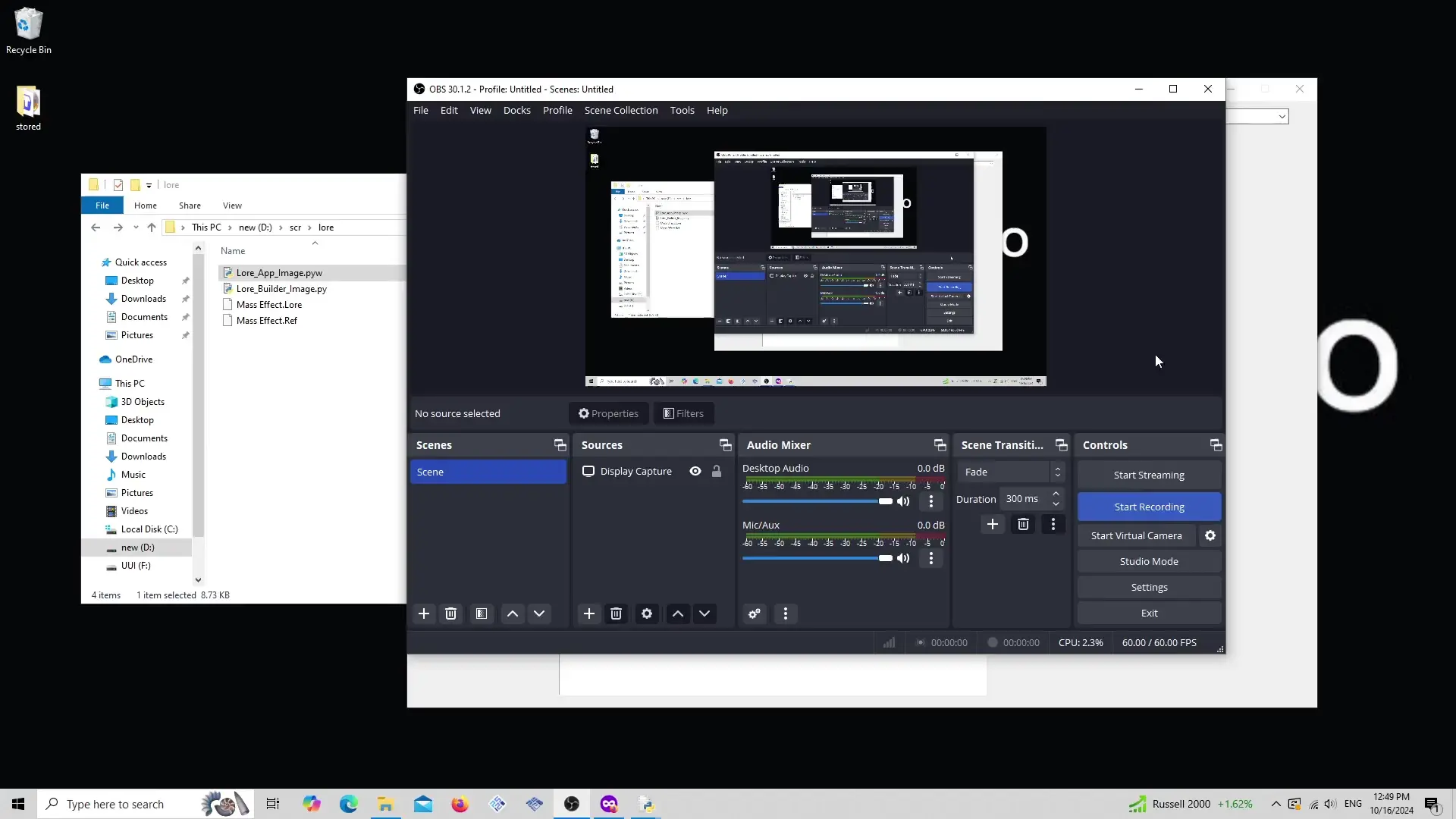The width and height of the screenshot is (1456, 819).
Task: Open the Docks menu
Action: 516,110
